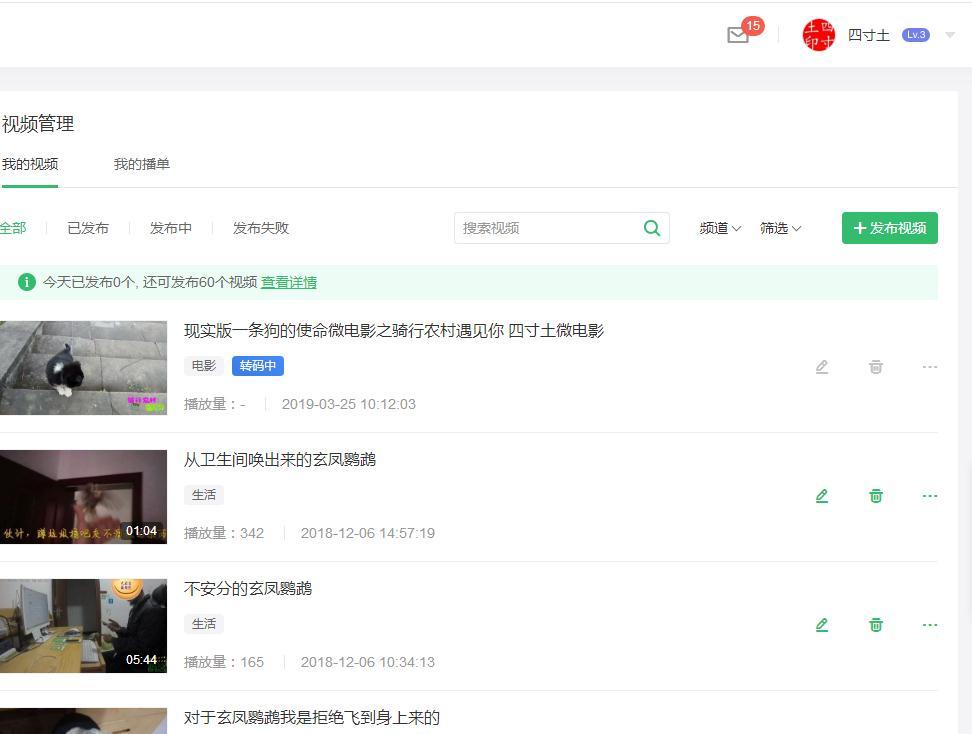
Task: Click the 电影 category tag
Action: [x=203, y=366]
